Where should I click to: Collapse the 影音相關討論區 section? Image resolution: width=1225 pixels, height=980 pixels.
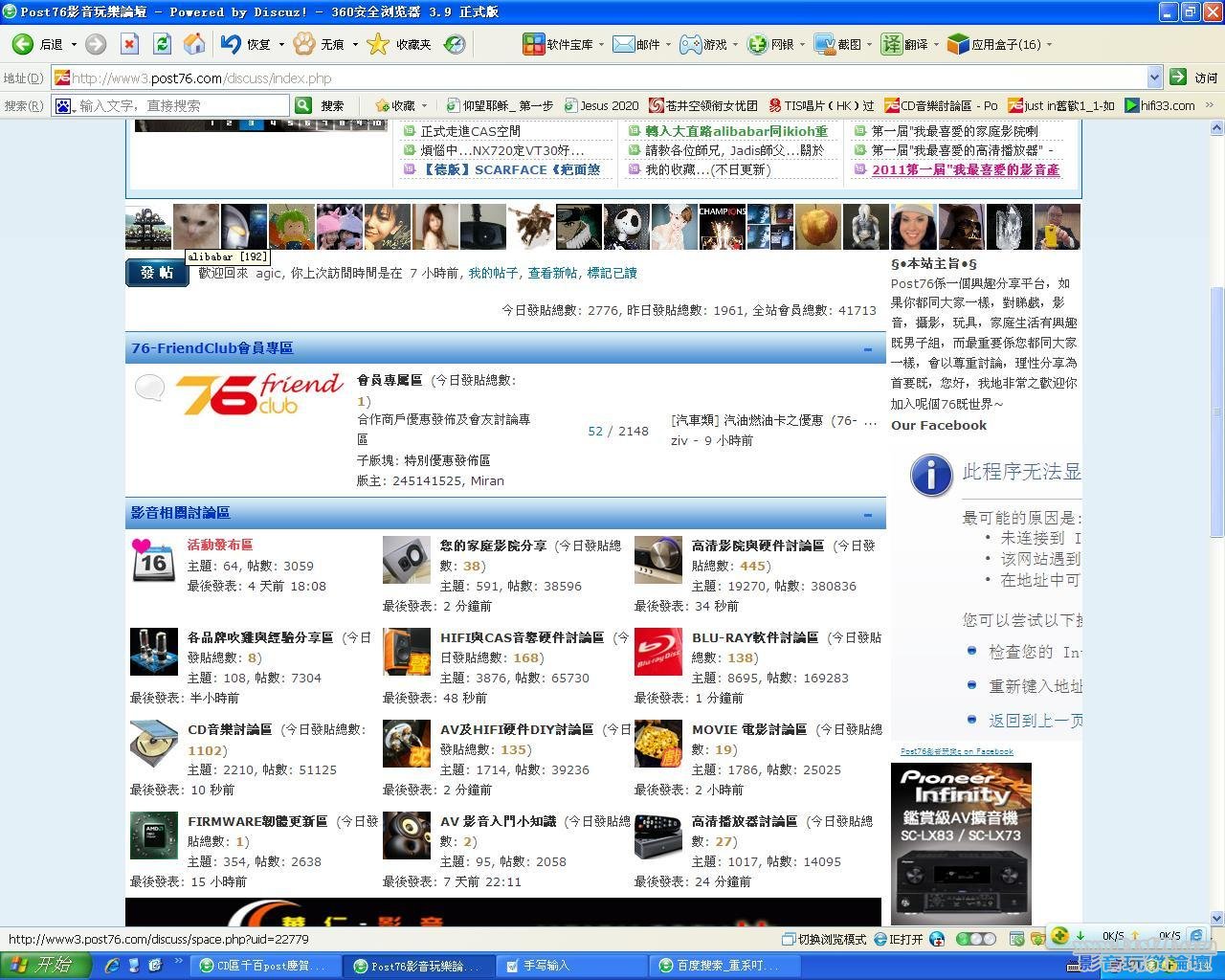(x=868, y=514)
